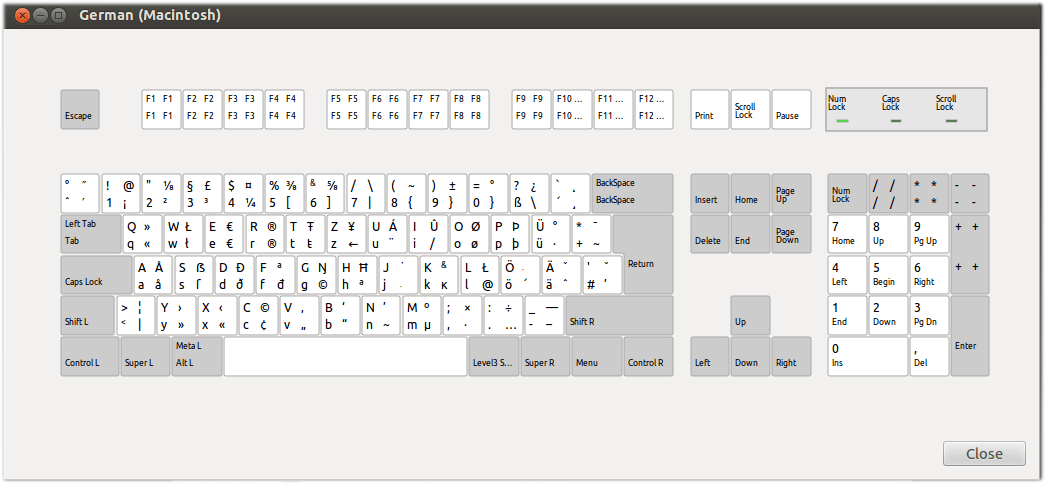Select the F1 function key
Screen dimensions: 1046x484
161,109
